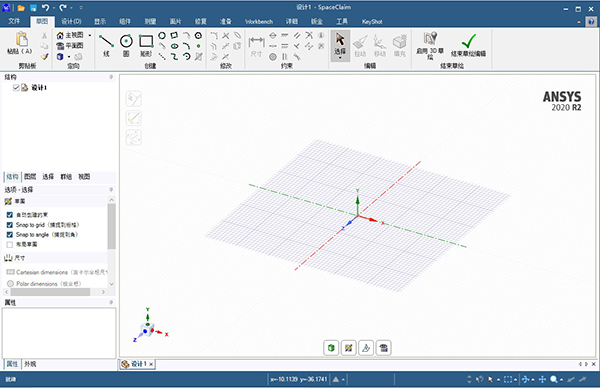
Task: Click the options panel horizontal scrollbar
Action: (51, 292)
